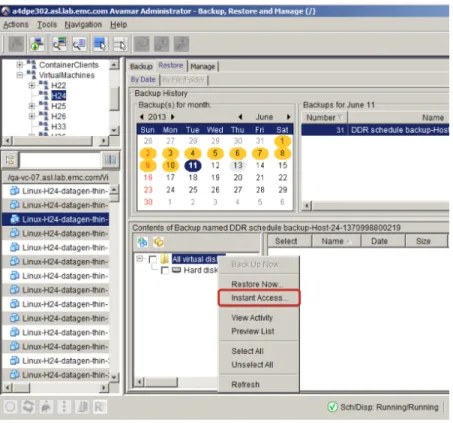Image resolution: width=453 pixels, height=423 pixels.
Task: Click the ContainerClients domain icon
Action: (x=31, y=64)
